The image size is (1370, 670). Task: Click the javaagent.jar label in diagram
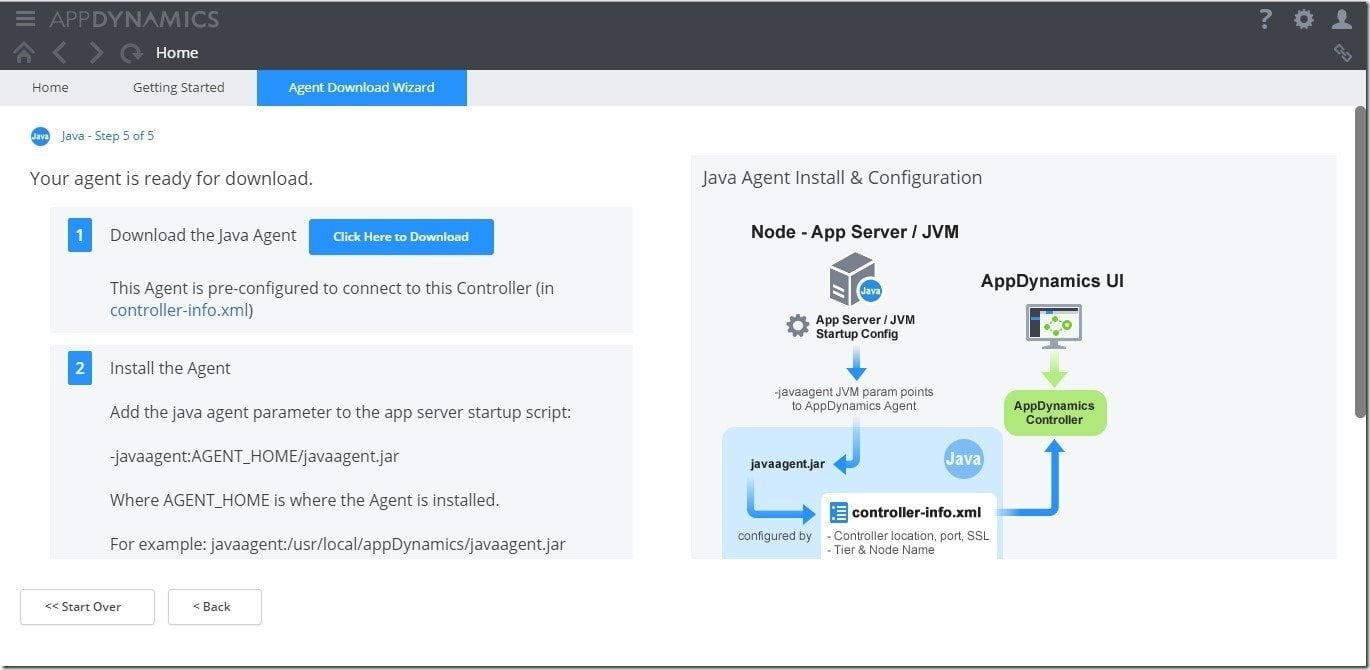[x=788, y=464]
